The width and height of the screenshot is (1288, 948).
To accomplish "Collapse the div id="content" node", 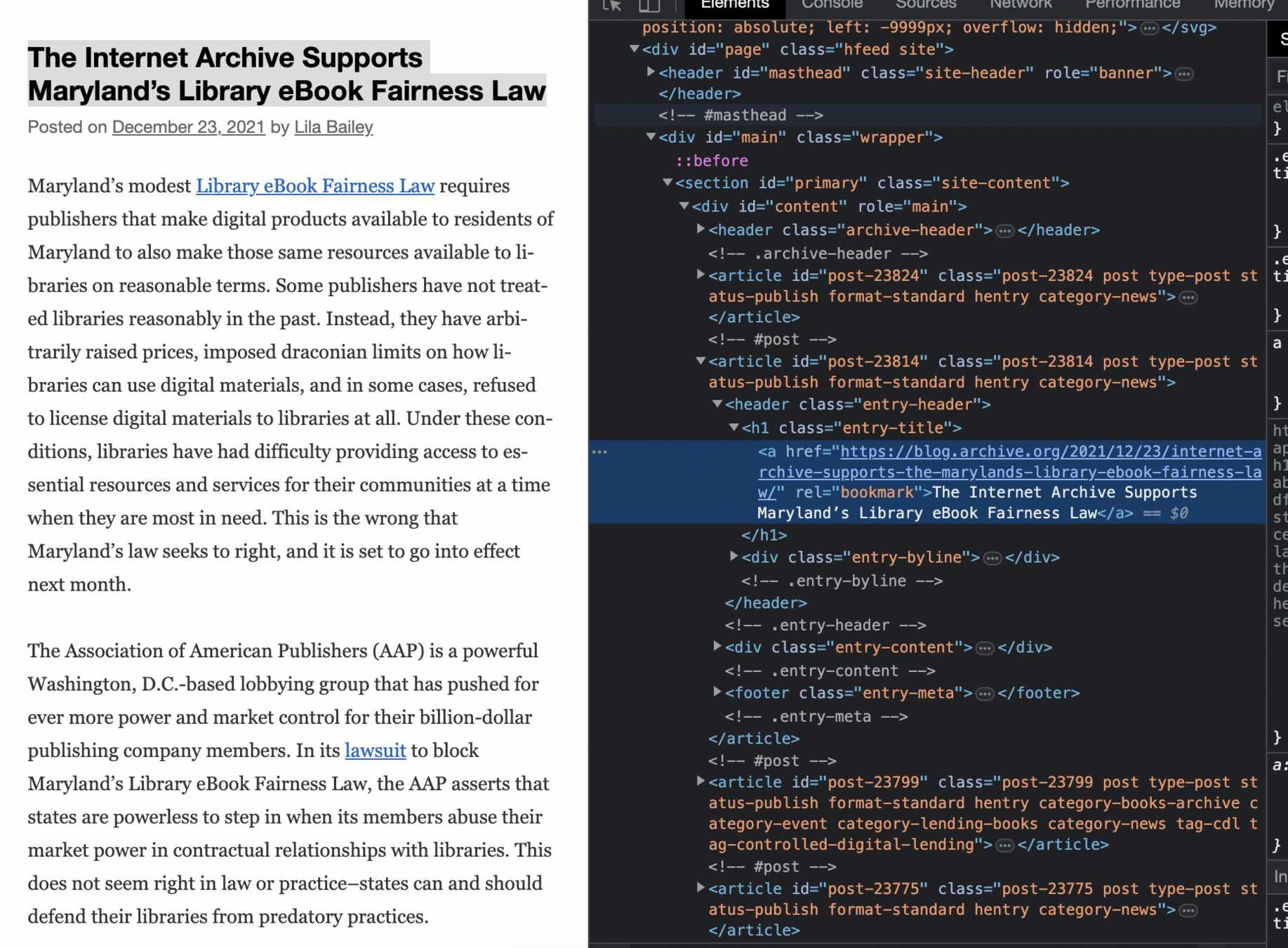I will [x=684, y=206].
